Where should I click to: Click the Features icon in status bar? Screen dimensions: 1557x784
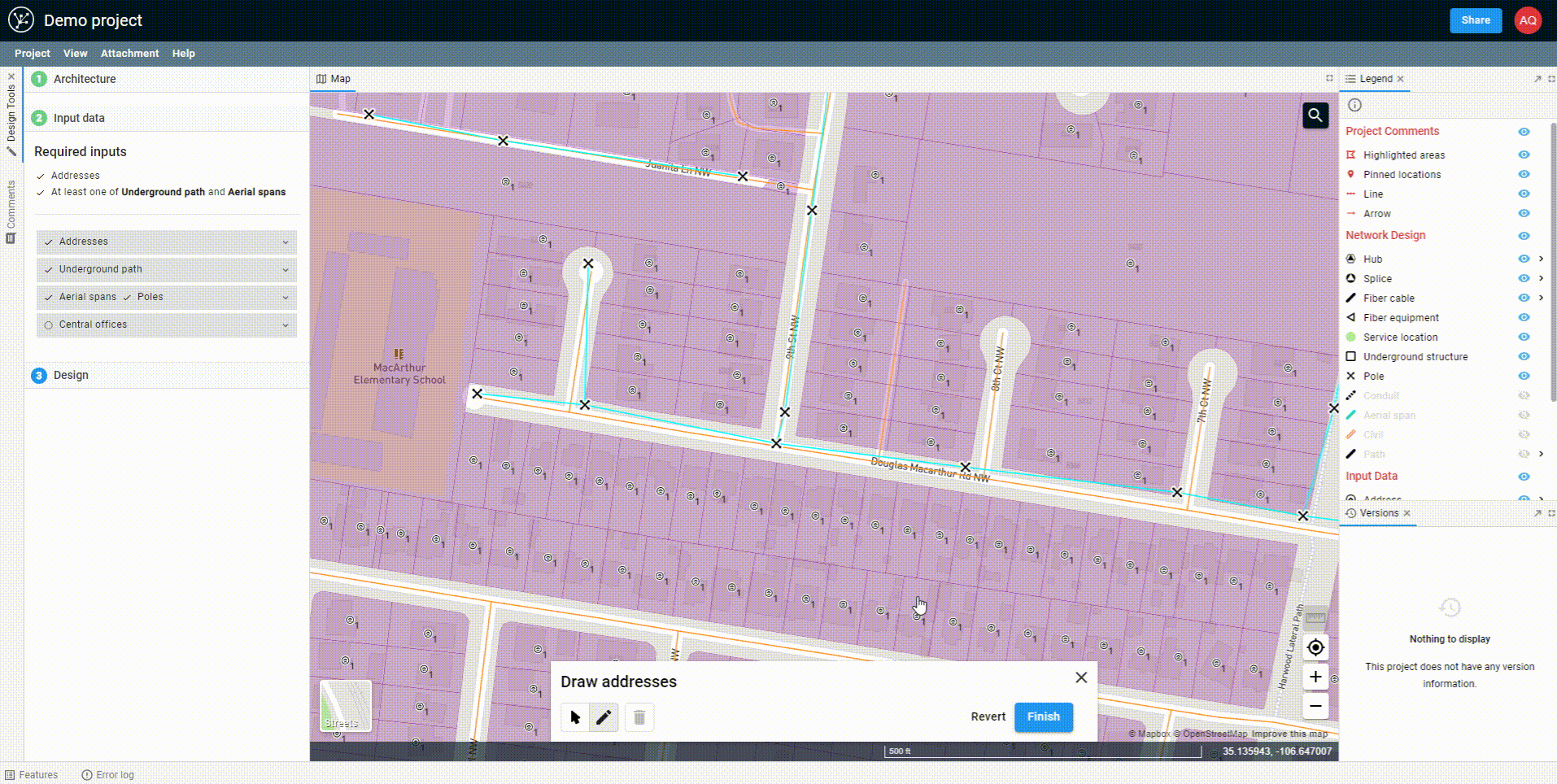click(10, 775)
